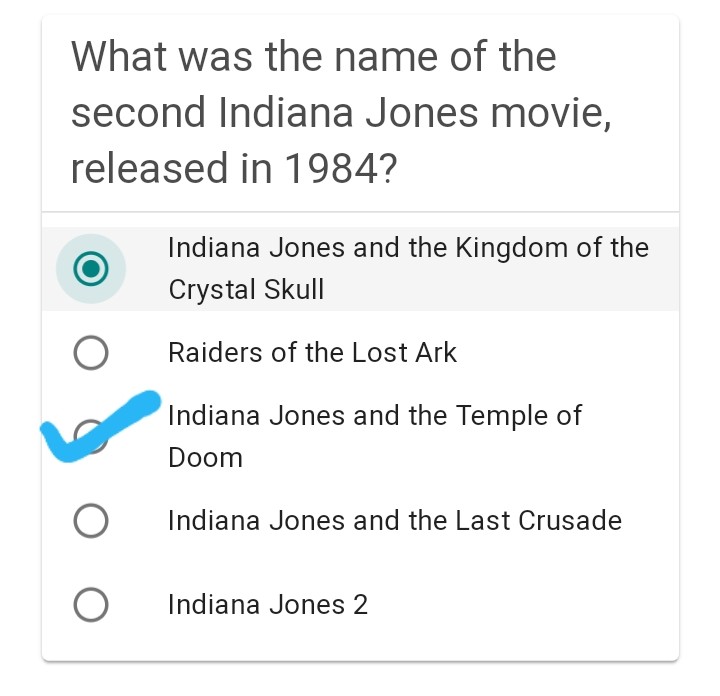720x696 pixels.
Task: Click the "Crystal Skull" text in first option
Action: (x=246, y=290)
